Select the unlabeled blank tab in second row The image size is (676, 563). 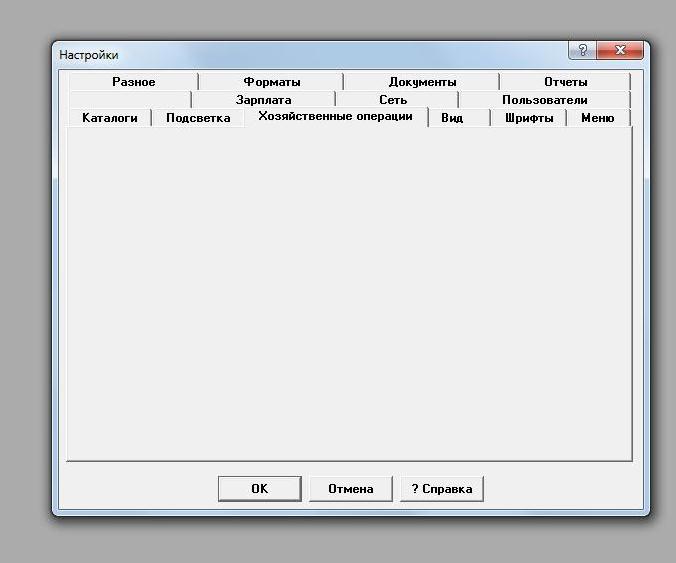tap(130, 100)
